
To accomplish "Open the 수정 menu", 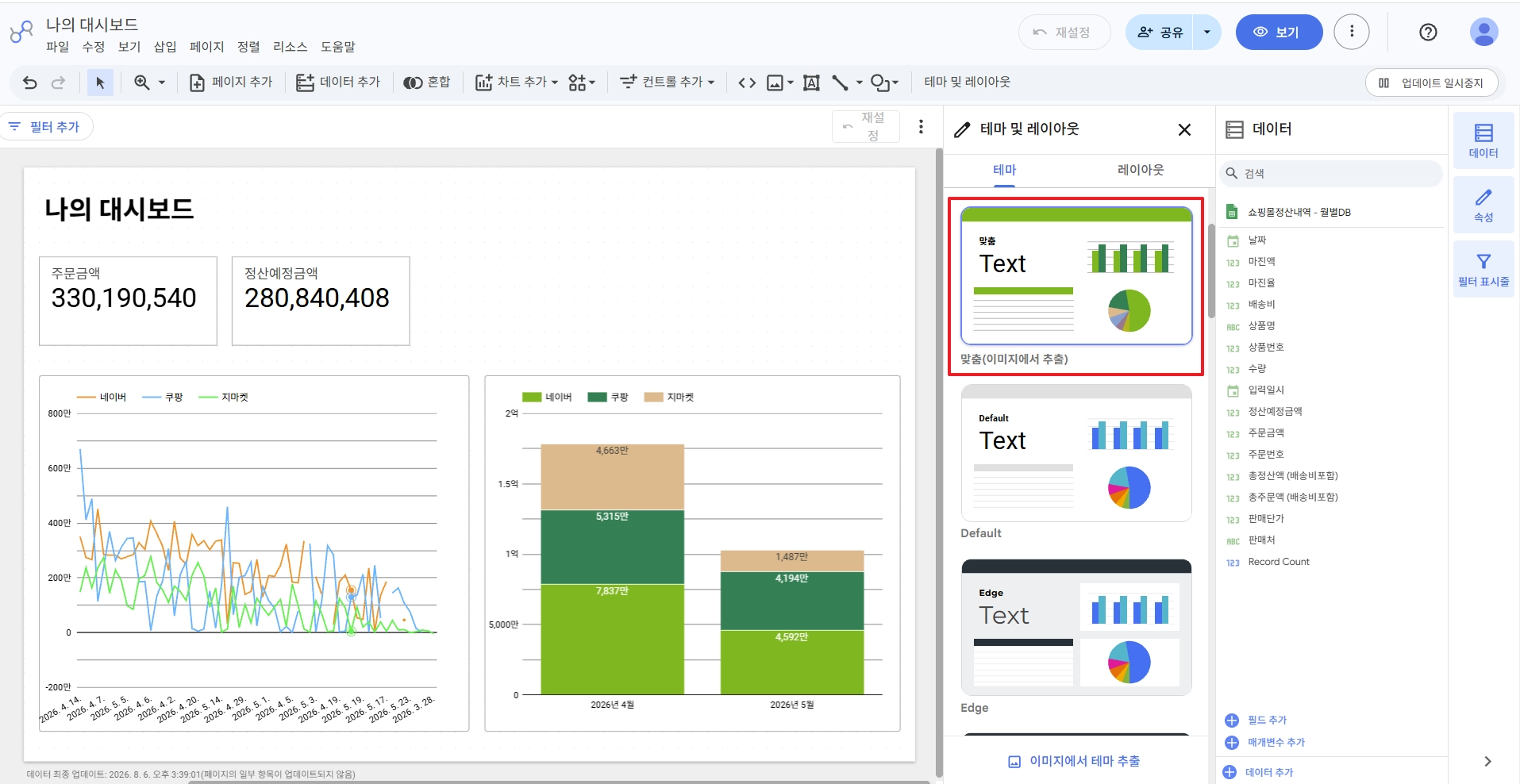I will (x=94, y=47).
